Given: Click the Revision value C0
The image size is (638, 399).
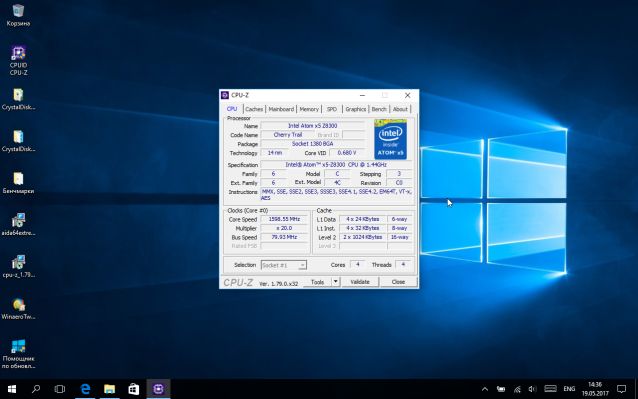Looking at the screenshot, I should point(399,183).
